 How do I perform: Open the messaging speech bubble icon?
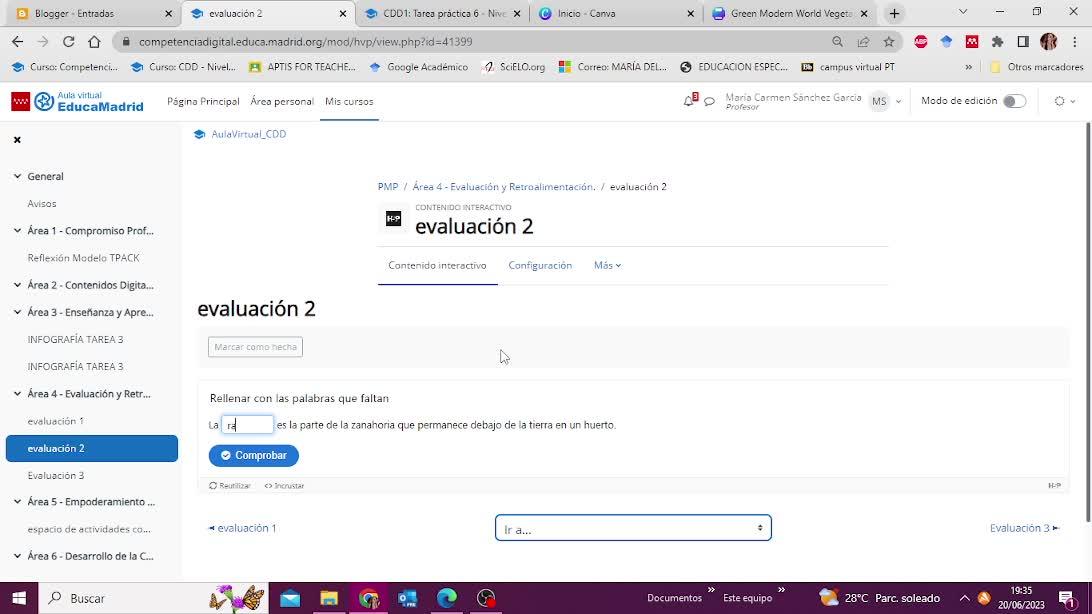point(710,102)
